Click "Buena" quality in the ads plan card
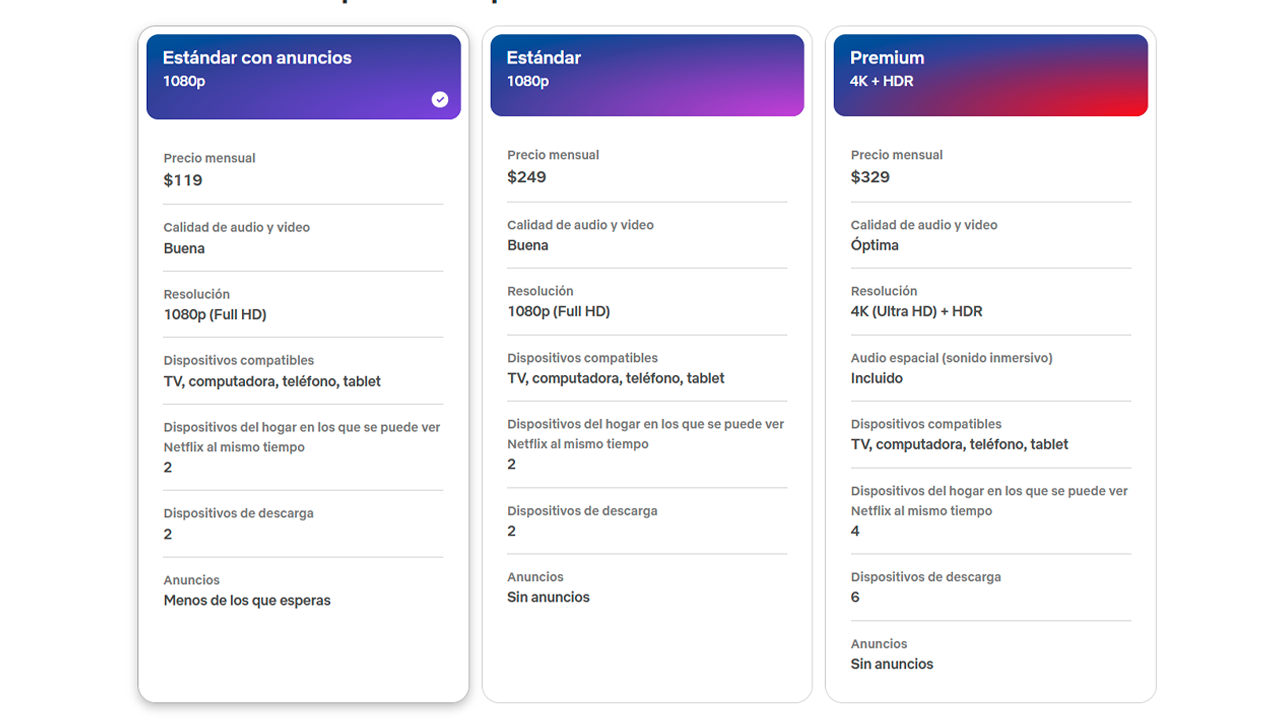This screenshot has height=720, width=1280. tap(184, 248)
